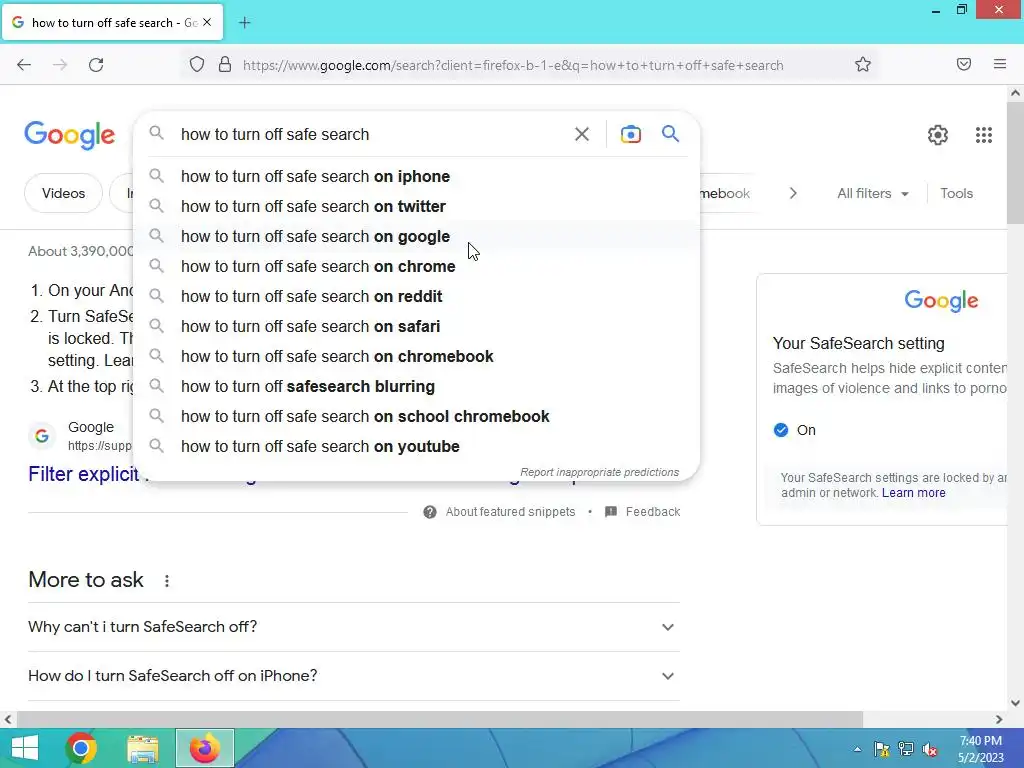1024x768 pixels.
Task: Open the Windows Start button
Action: coord(24,748)
